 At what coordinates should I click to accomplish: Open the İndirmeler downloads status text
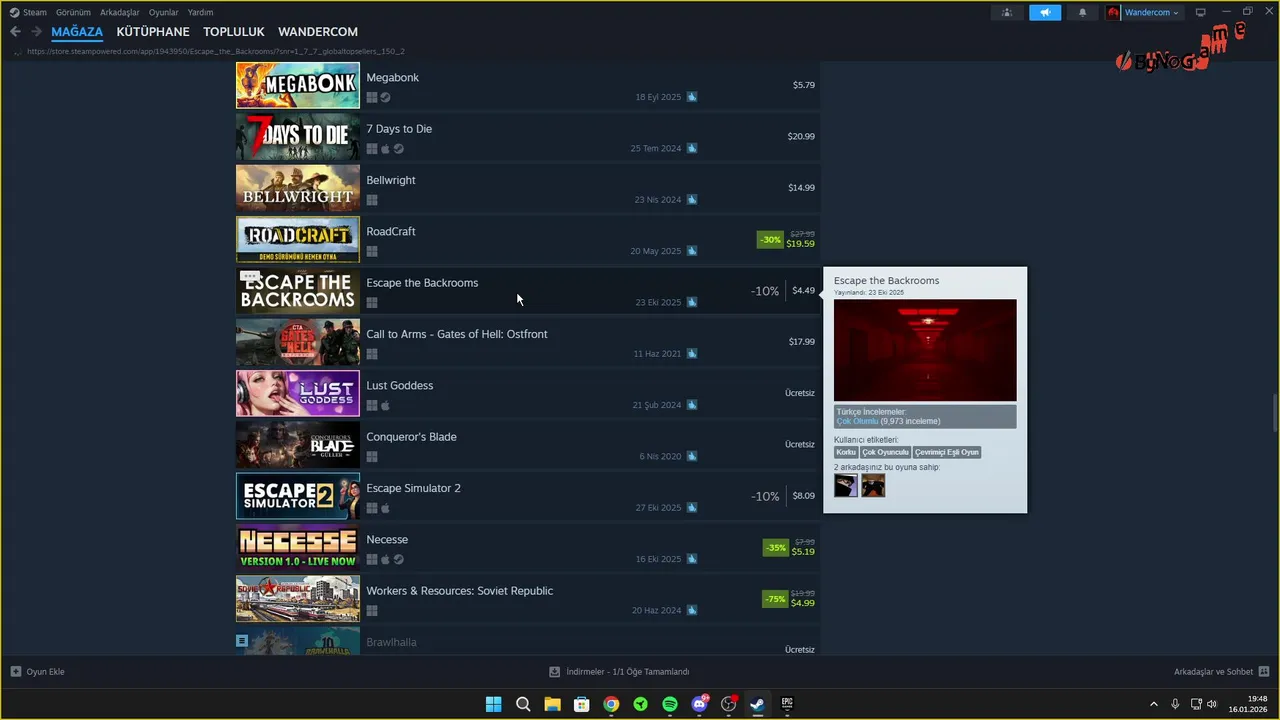point(628,672)
